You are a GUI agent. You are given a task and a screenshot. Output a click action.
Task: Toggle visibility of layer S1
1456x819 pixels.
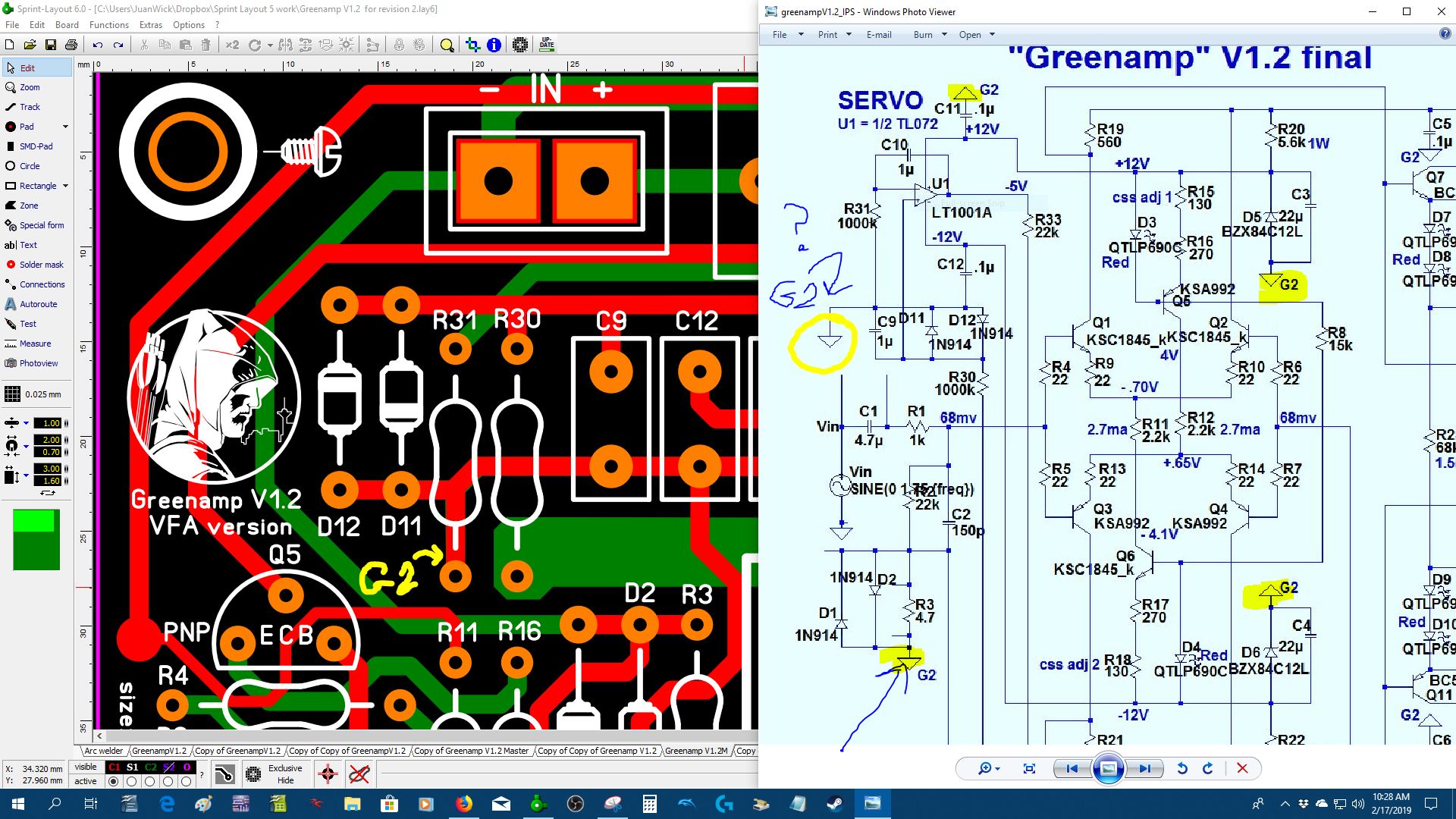[x=132, y=767]
